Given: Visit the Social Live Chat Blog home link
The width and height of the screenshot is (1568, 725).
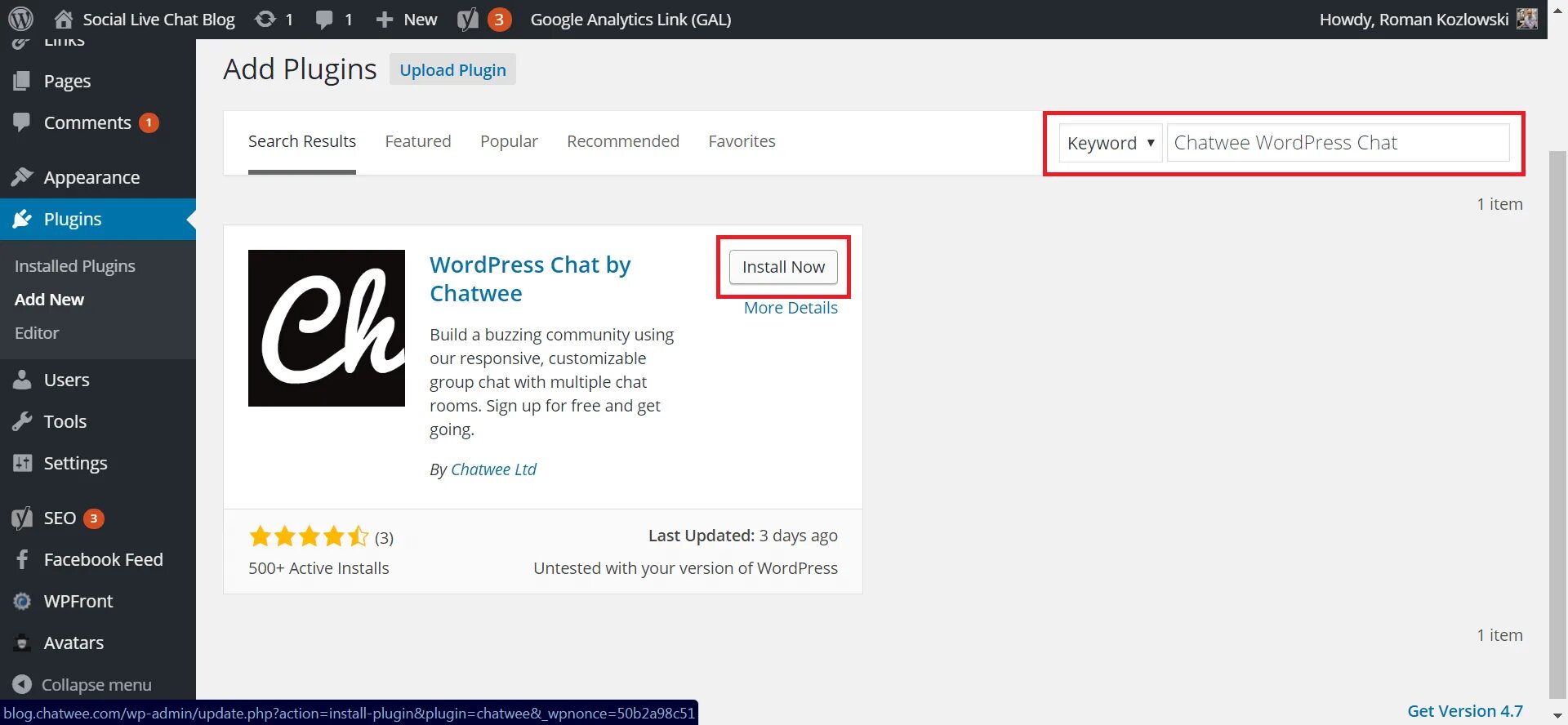Looking at the screenshot, I should coord(144,19).
